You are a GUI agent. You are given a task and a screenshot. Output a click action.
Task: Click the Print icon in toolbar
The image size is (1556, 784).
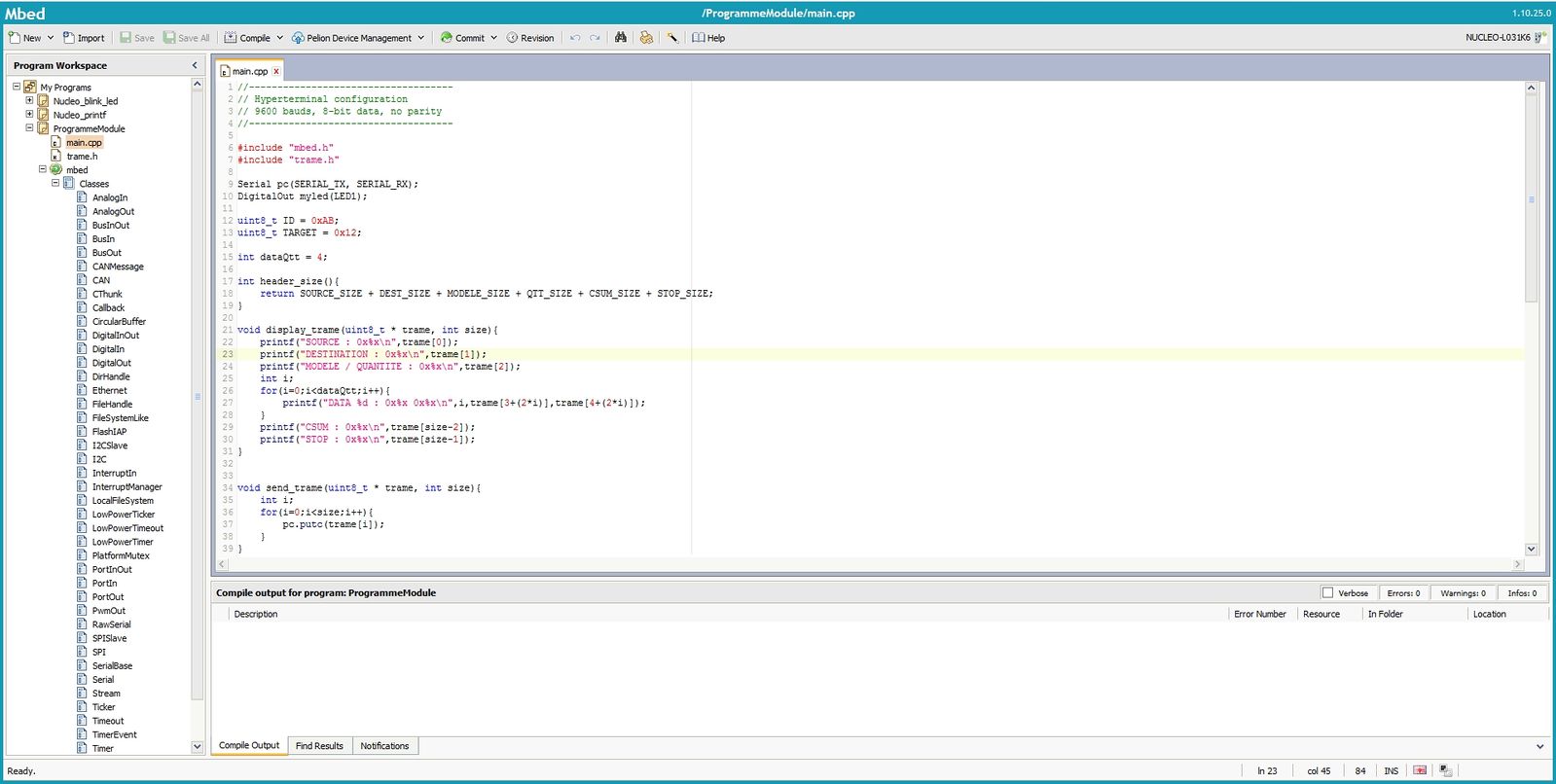point(646,38)
